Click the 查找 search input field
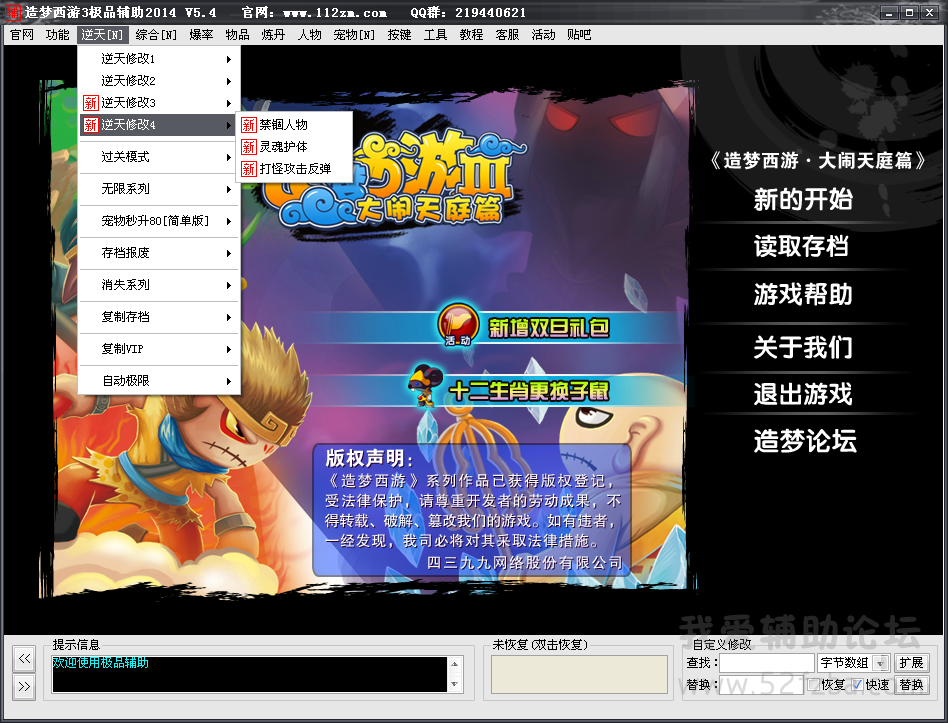Screen dimensions: 948x723 pyautogui.click(x=766, y=663)
